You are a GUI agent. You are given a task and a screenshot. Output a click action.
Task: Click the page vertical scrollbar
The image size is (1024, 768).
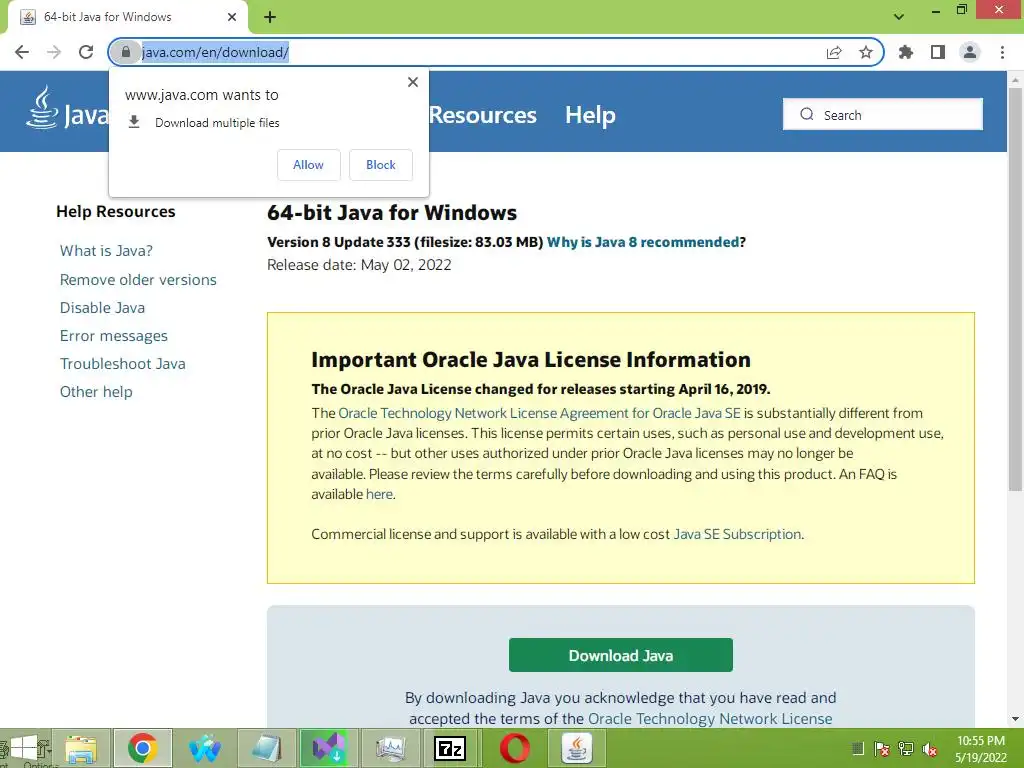(1015, 289)
